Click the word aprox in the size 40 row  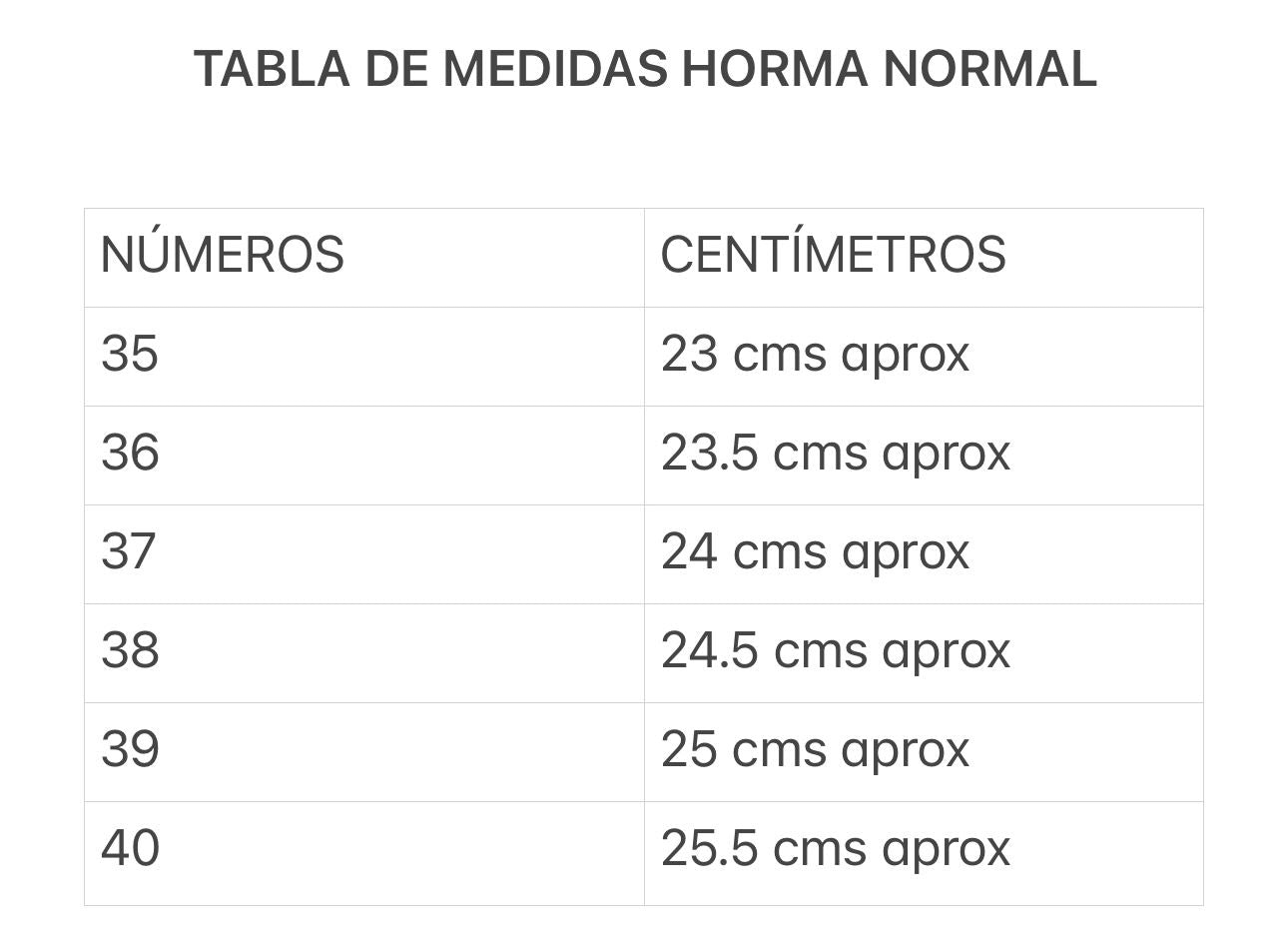point(946,850)
